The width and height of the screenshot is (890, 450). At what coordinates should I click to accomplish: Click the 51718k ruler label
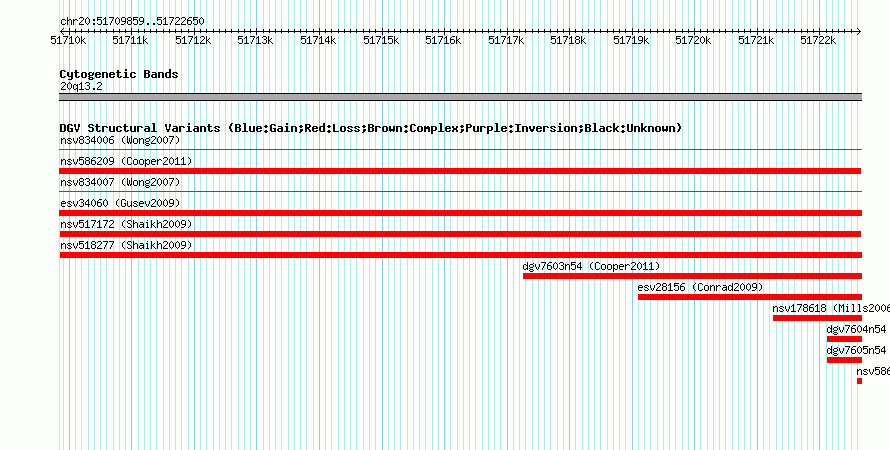click(x=568, y=40)
